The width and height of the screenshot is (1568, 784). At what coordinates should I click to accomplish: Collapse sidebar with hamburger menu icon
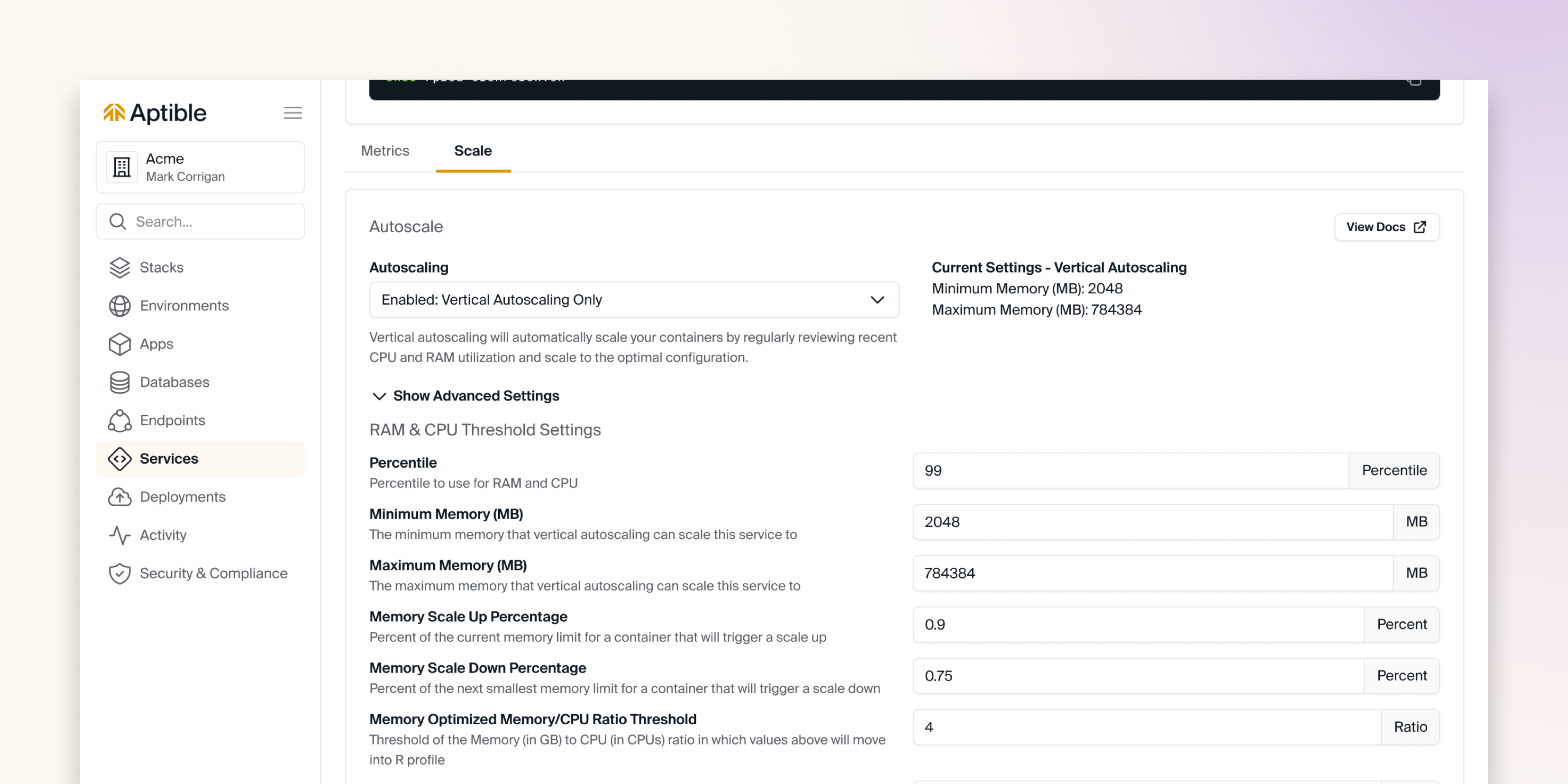(x=293, y=113)
